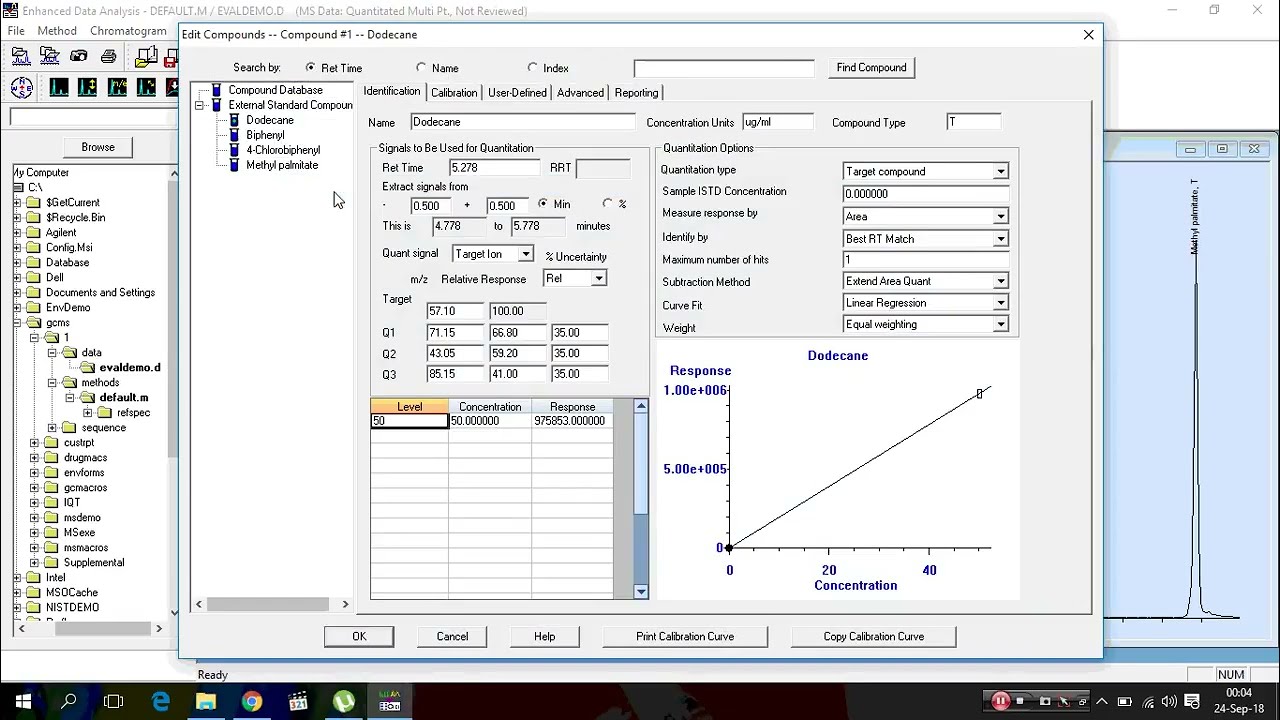1280x720 pixels.
Task: Open Windows taskbar search
Action: (x=69, y=701)
